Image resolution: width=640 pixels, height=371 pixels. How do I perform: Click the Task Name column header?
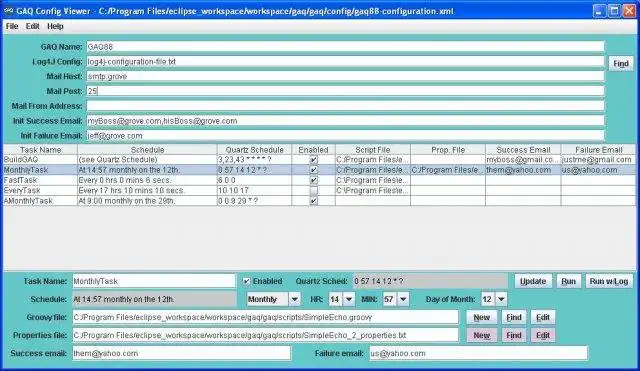[40, 150]
